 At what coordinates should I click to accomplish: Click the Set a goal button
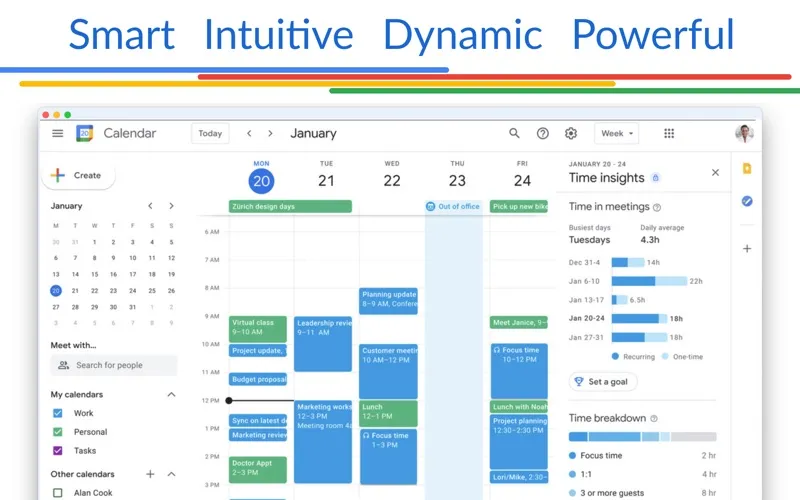tap(603, 382)
